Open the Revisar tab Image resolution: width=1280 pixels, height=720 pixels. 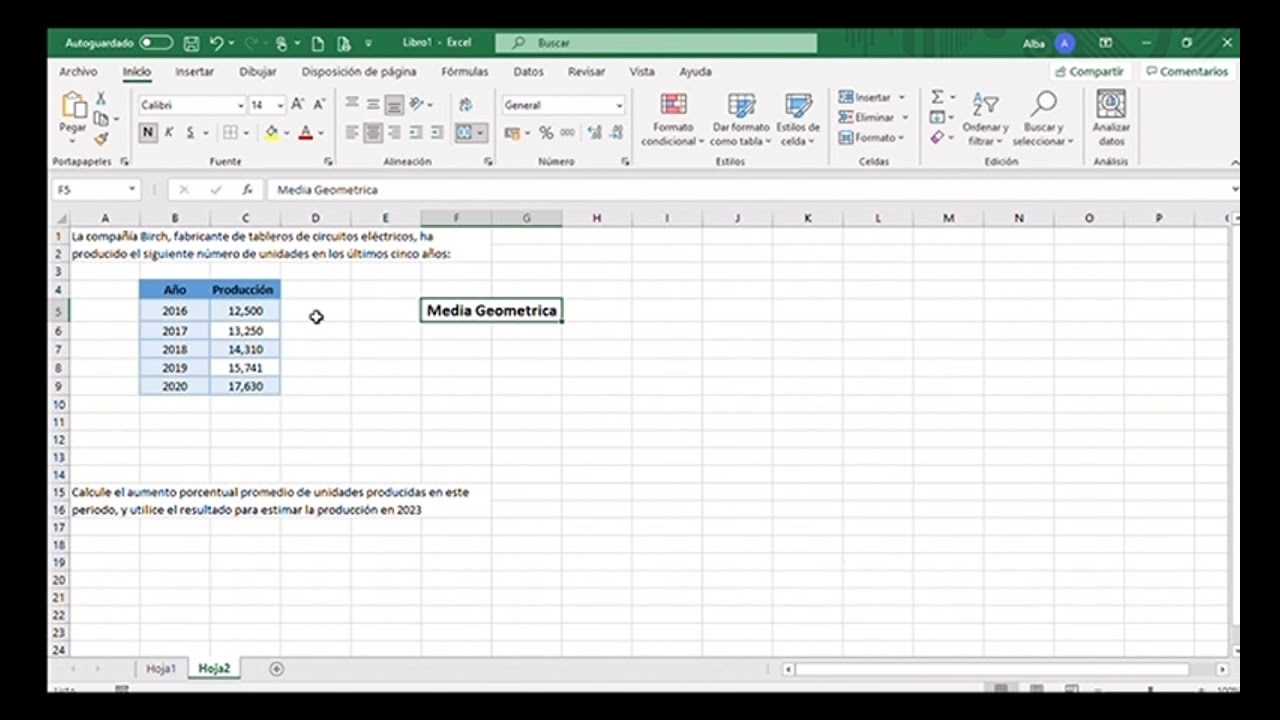tap(586, 72)
